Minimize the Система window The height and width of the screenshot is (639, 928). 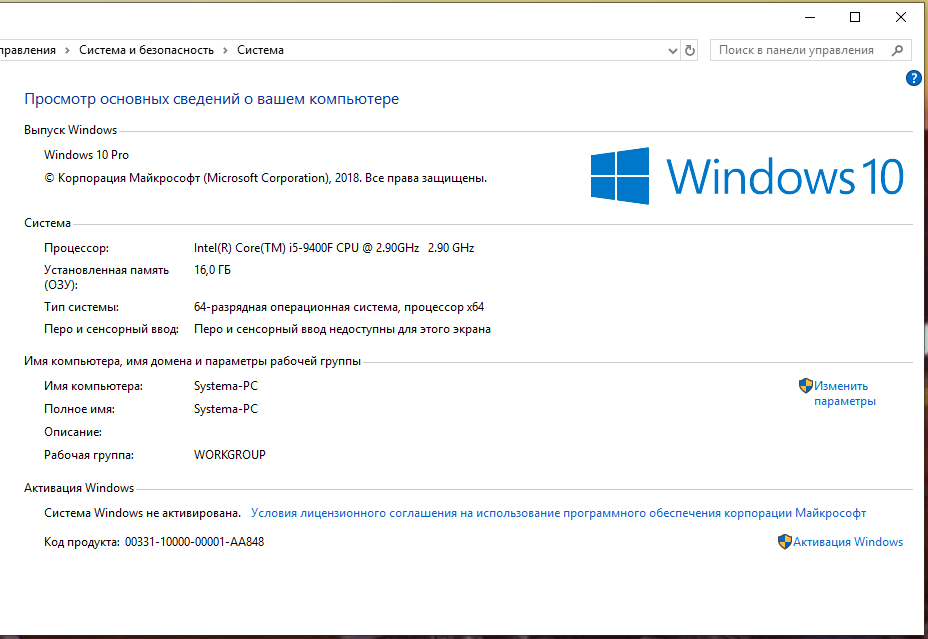(810, 17)
